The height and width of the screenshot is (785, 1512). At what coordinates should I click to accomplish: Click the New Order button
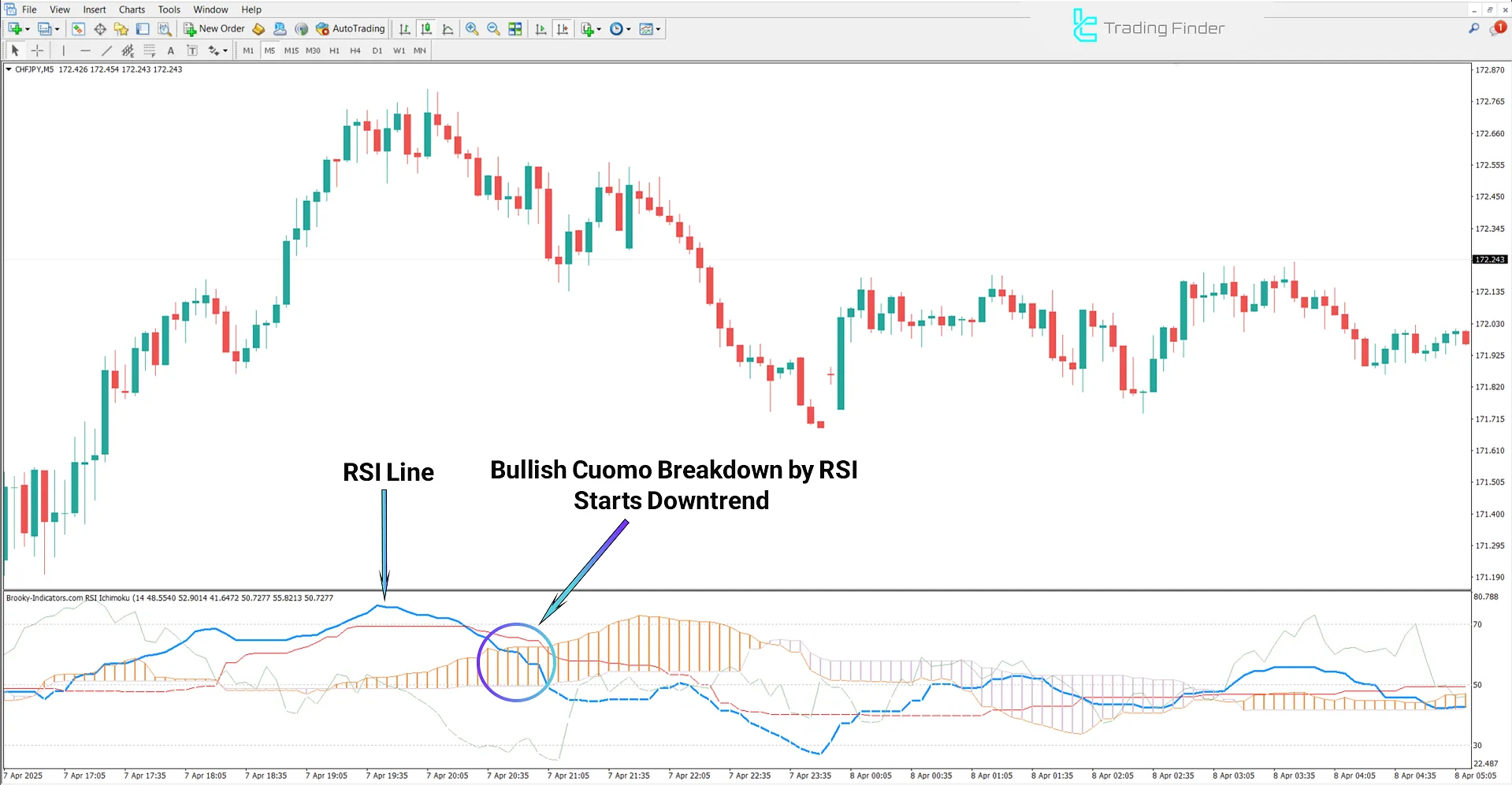click(x=214, y=28)
